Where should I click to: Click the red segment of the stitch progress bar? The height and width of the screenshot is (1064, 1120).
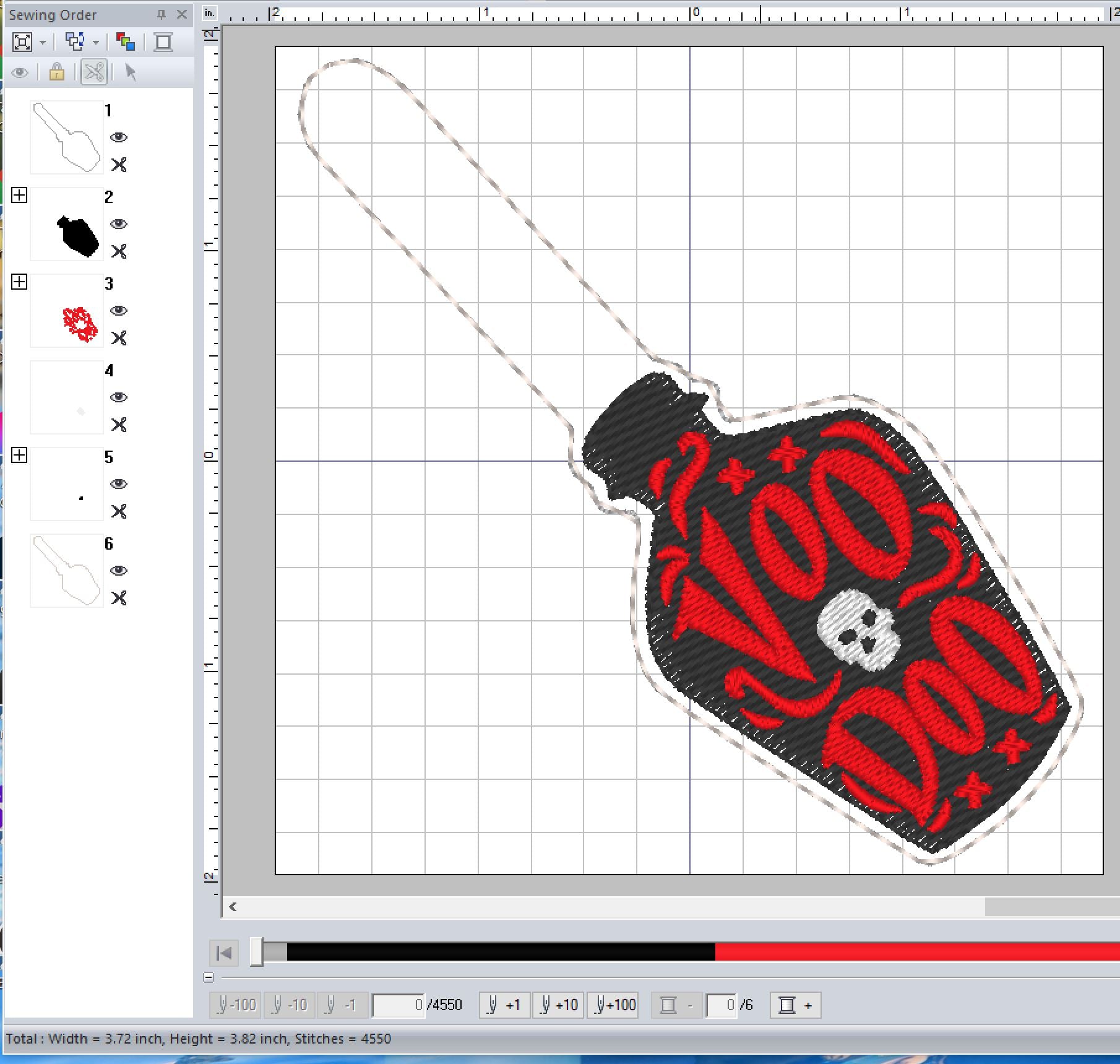(x=917, y=952)
